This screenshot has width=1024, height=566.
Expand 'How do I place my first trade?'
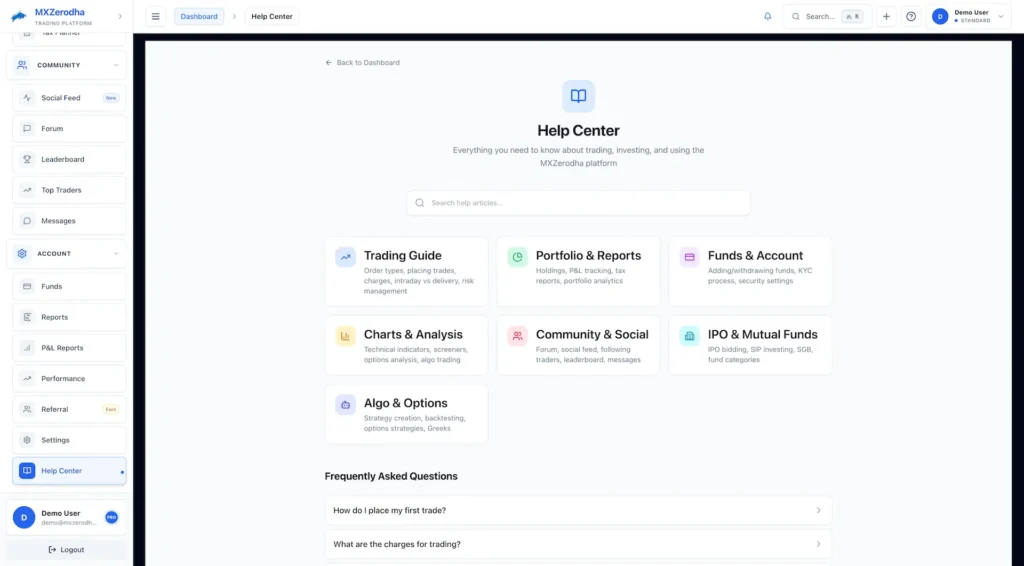(578, 510)
